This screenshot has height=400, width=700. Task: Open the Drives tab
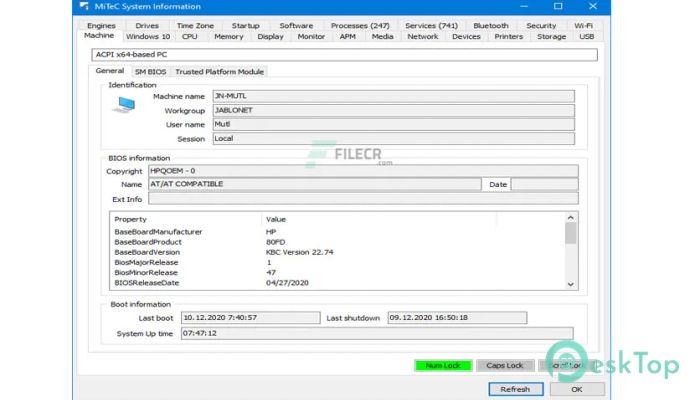pyautogui.click(x=147, y=25)
